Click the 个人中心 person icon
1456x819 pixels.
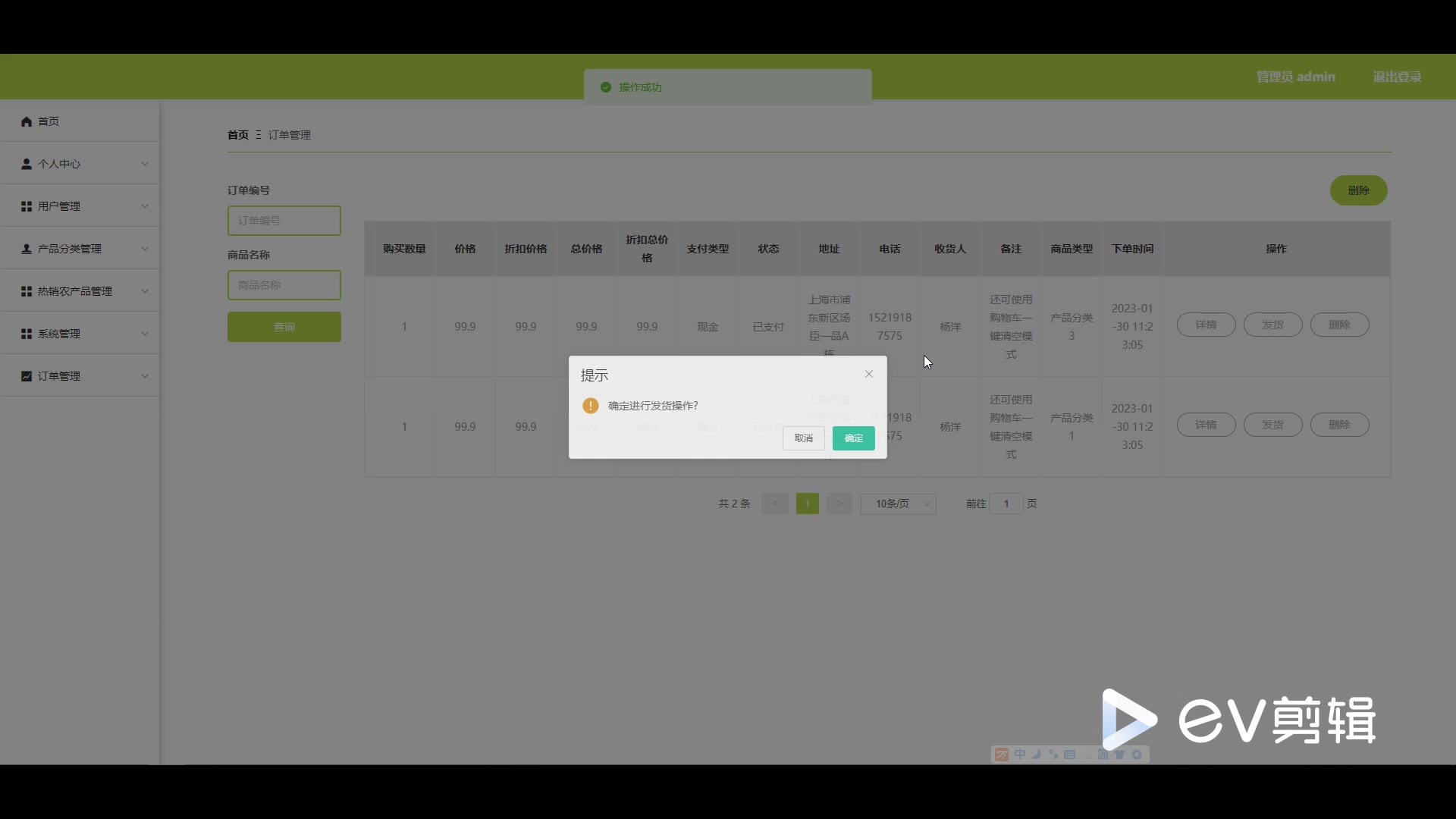tap(27, 164)
